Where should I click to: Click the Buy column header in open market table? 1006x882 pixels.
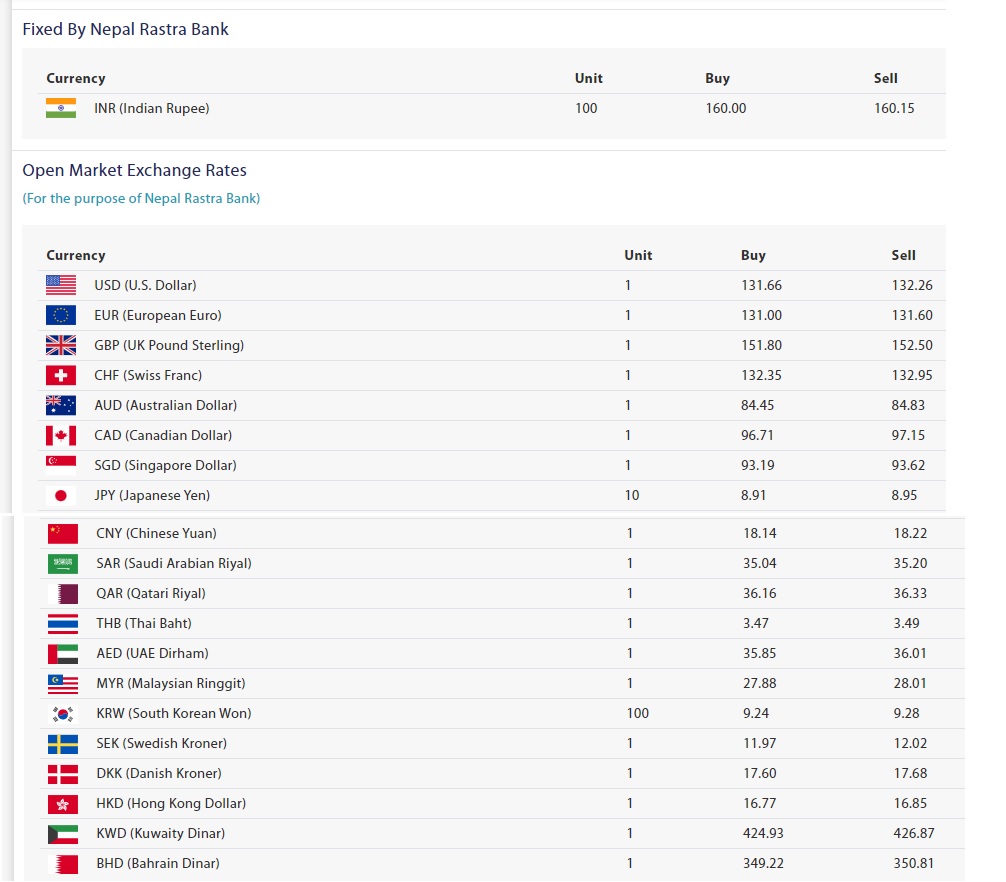pos(753,255)
